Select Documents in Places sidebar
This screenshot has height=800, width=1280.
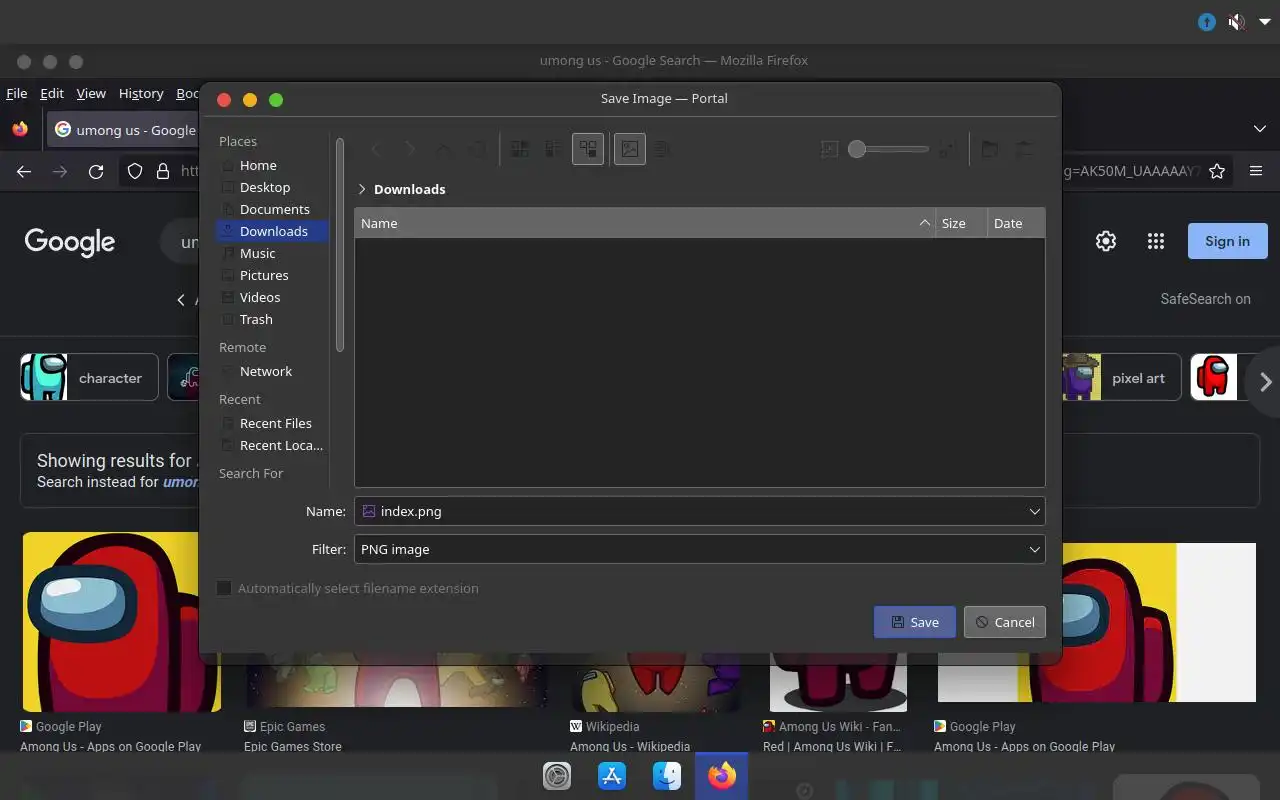point(272,209)
